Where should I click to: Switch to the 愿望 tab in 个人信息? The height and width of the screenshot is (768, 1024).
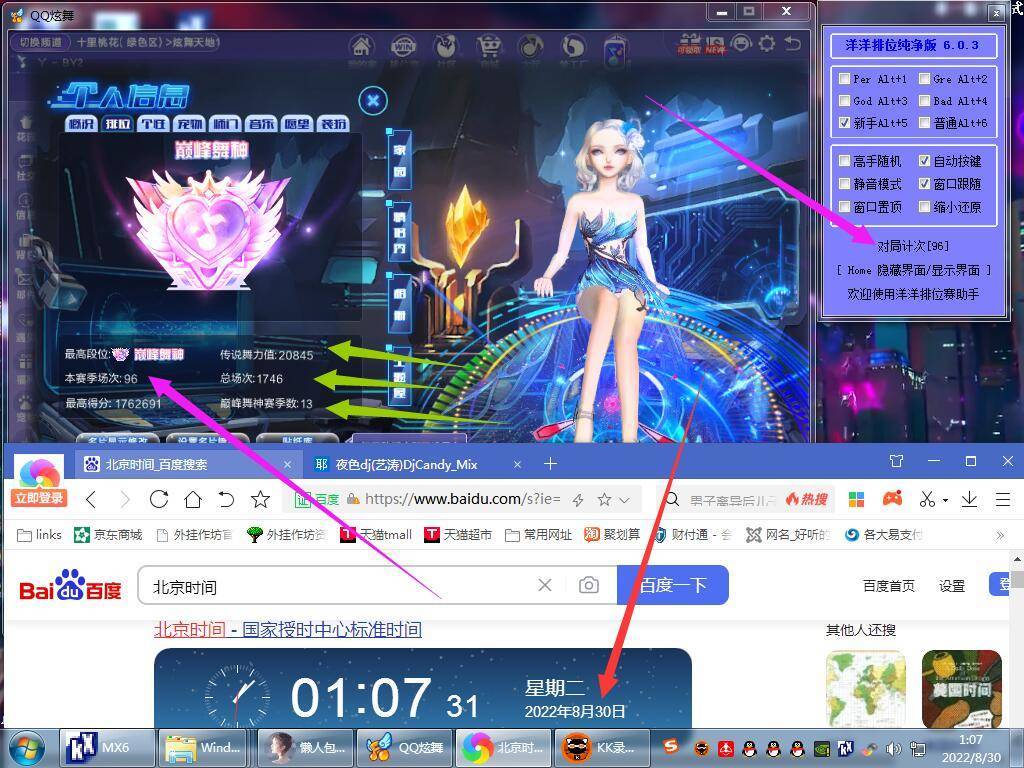[x=297, y=123]
